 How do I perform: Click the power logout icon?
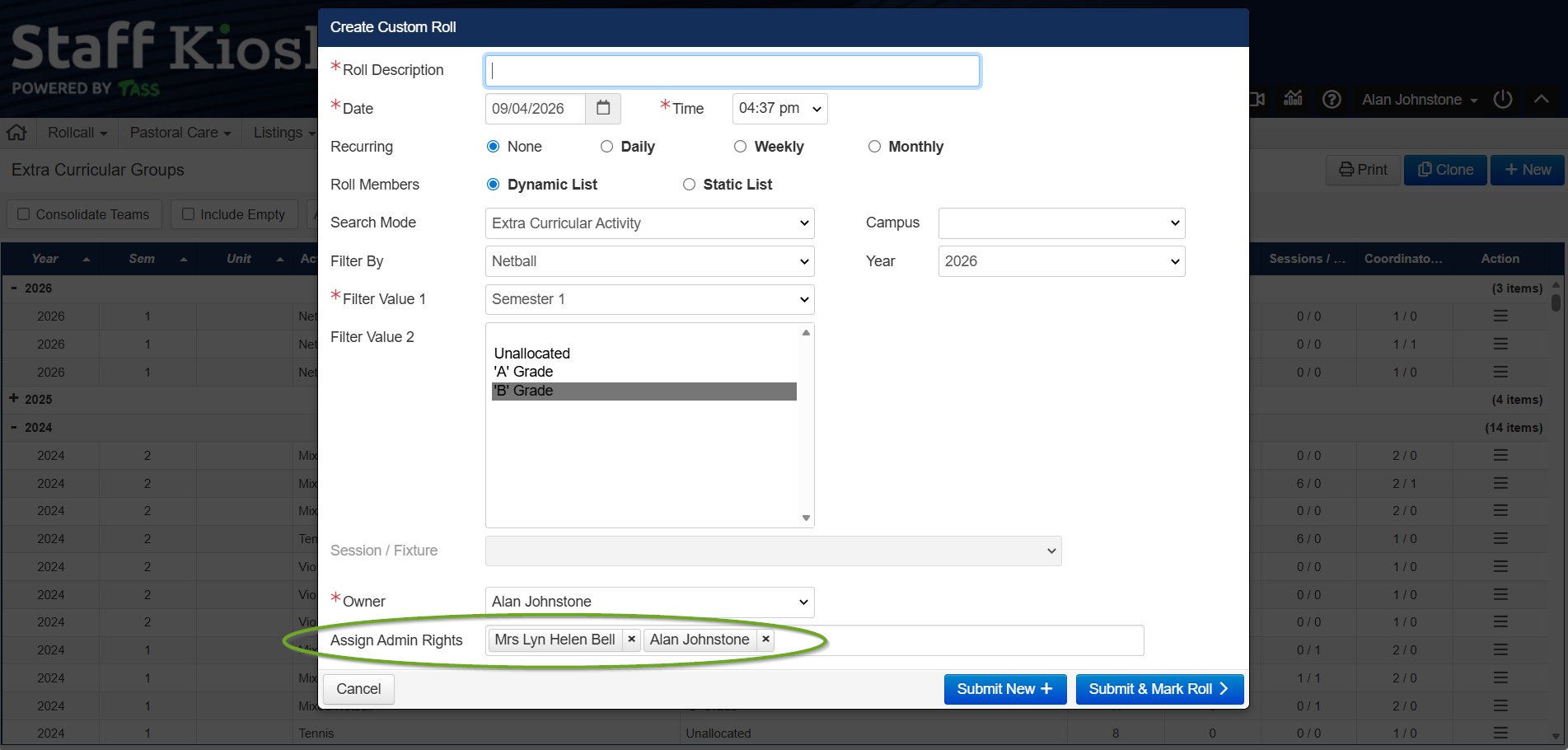[1503, 100]
